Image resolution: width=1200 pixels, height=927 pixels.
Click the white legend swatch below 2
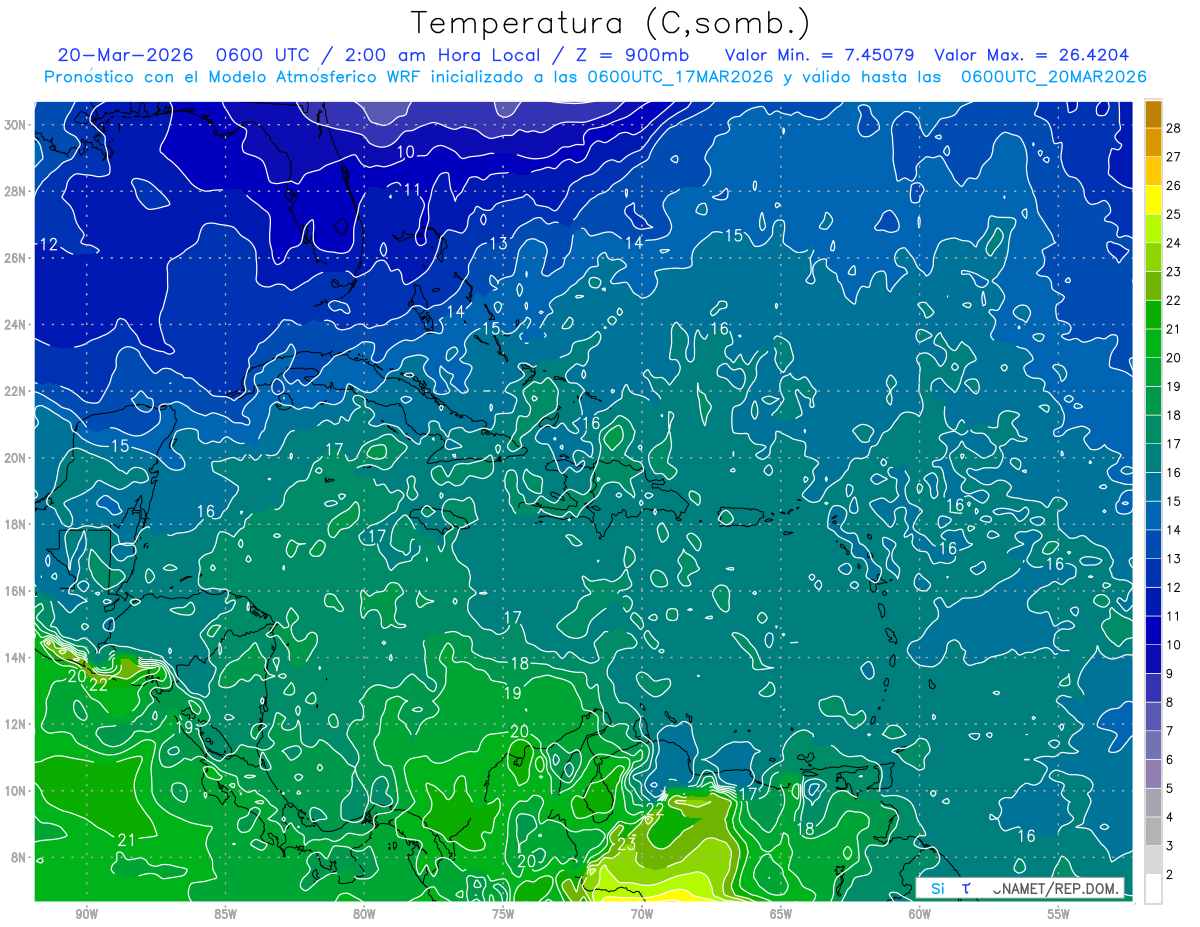click(1153, 889)
